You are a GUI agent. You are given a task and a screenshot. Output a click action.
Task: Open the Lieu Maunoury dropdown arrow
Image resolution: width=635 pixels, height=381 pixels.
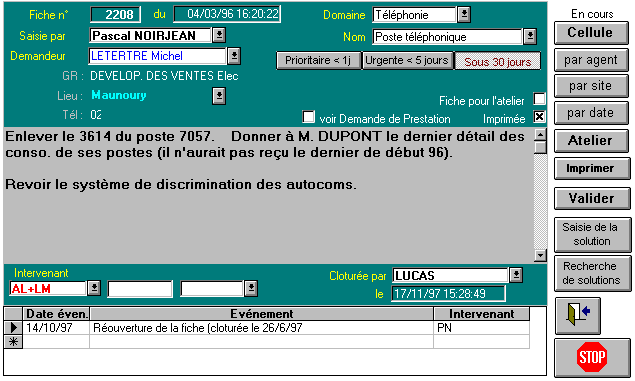coord(219,96)
